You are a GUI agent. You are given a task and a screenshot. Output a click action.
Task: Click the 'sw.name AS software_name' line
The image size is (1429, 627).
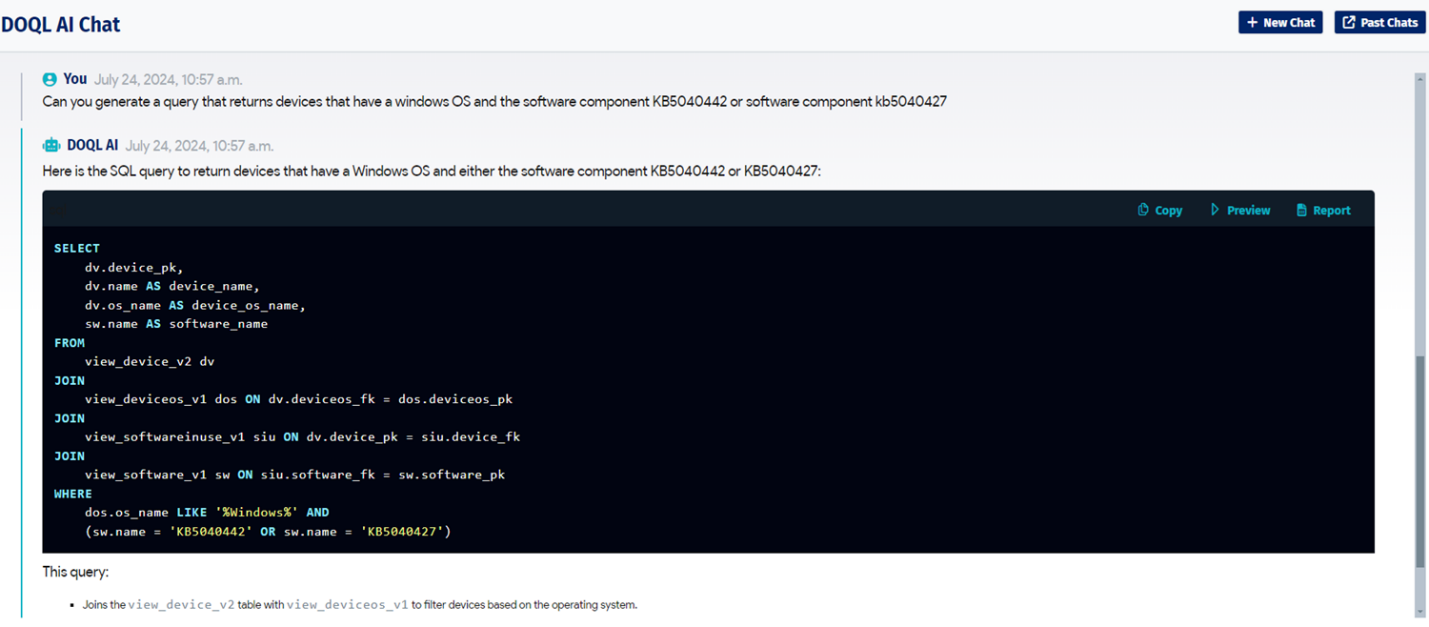176,324
